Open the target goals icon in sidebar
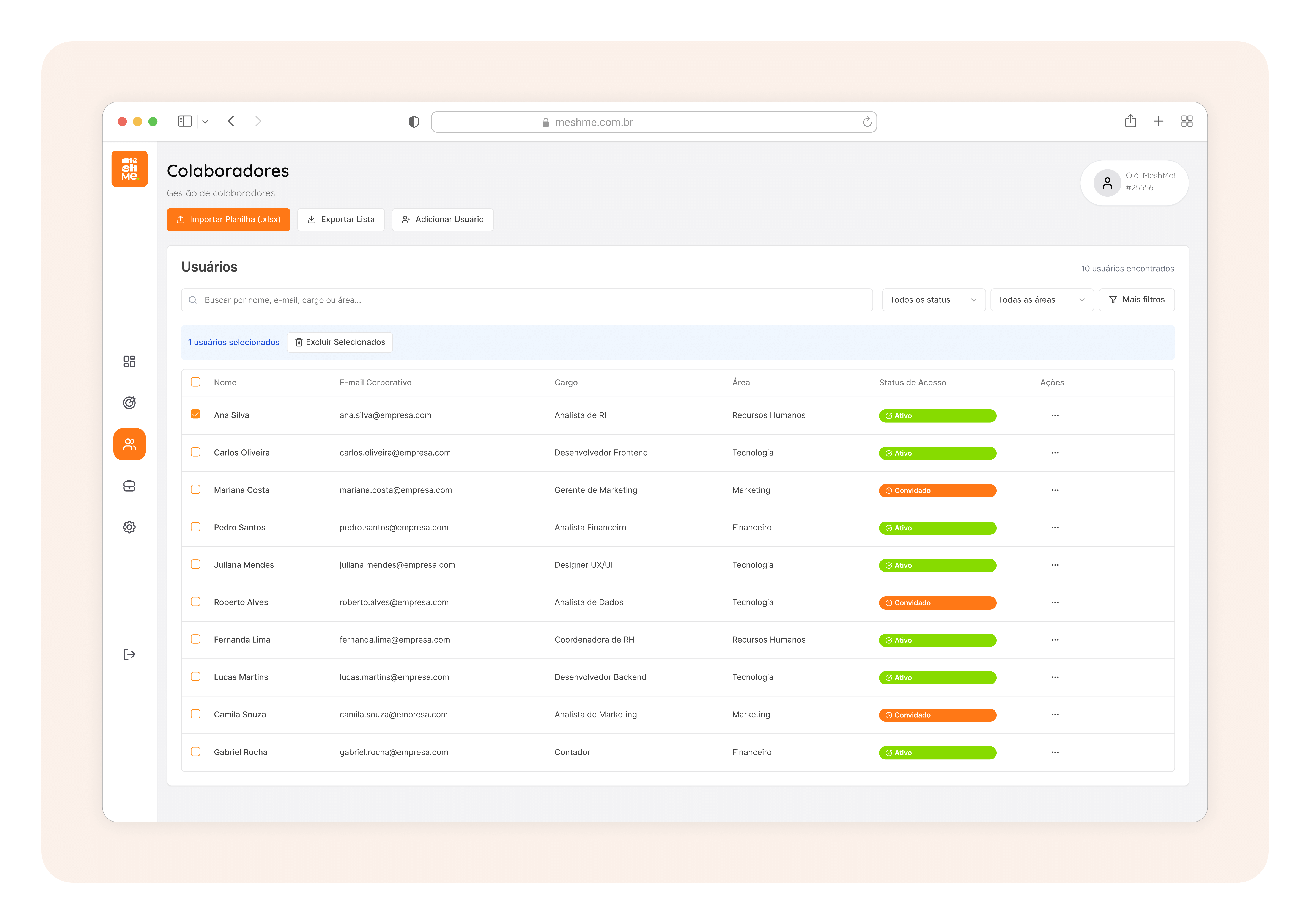This screenshot has width=1310, height=924. (x=129, y=403)
